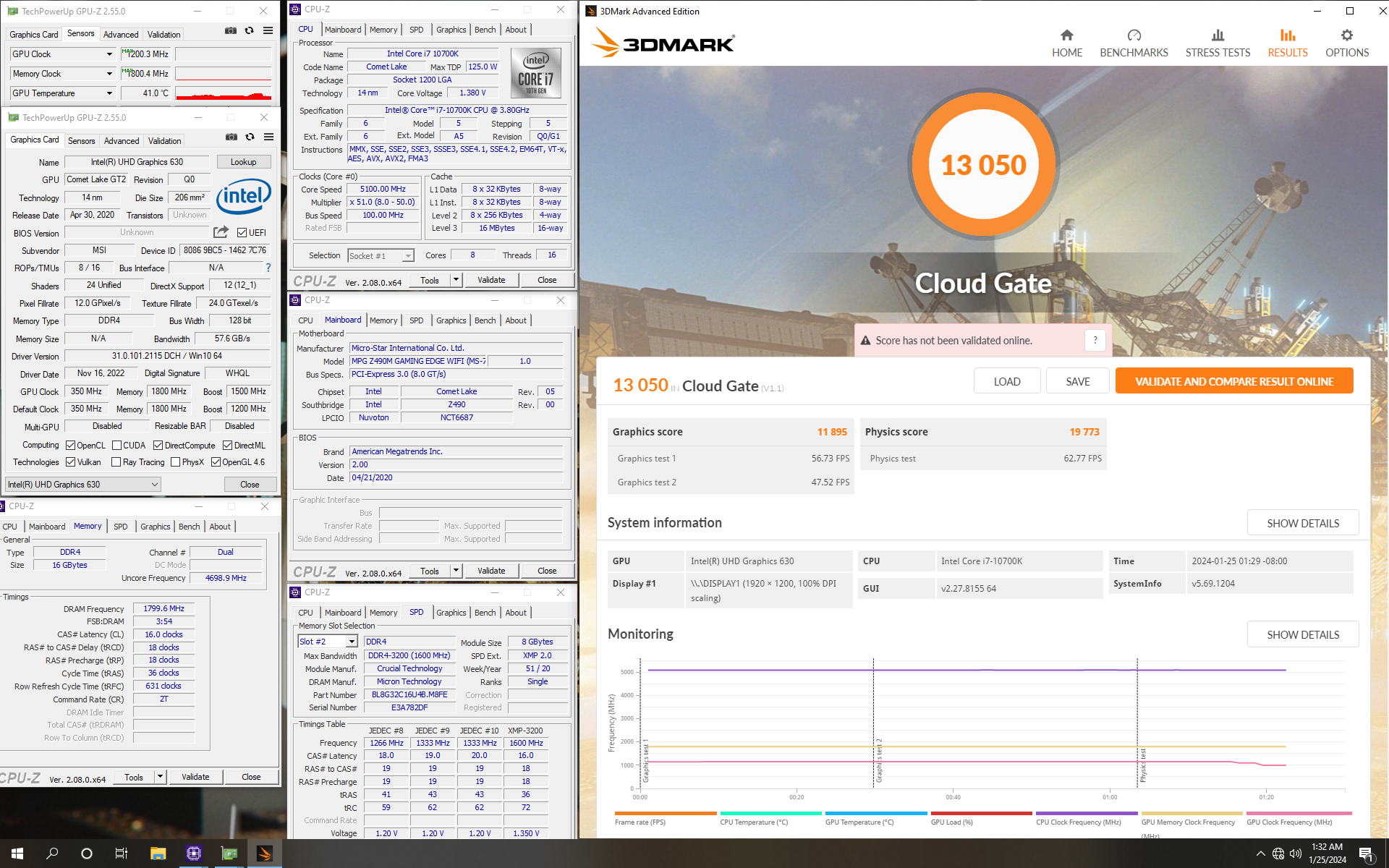Click GPU Temperature sensor graph
This screenshot has width=1389, height=868.
224,93
